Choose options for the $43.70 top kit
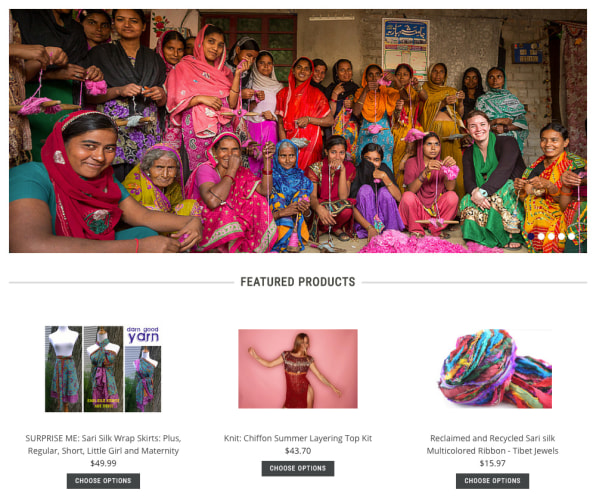Image resolution: width=596 pixels, height=499 pixels. tap(298, 468)
